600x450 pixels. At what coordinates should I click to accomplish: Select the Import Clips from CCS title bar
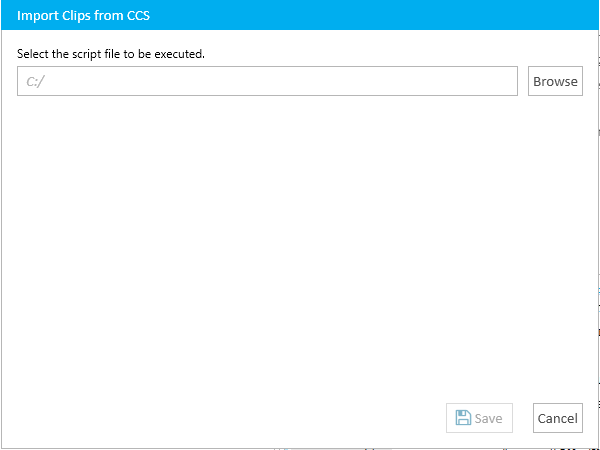coord(300,15)
